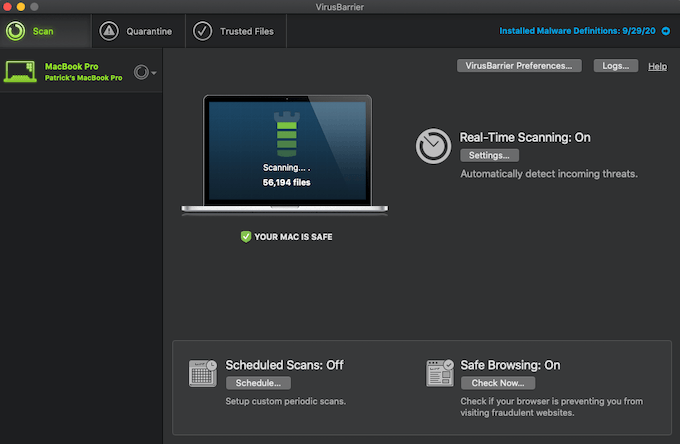680x444 pixels.
Task: Click the Safe Browsing: On heading
Action: 510,365
